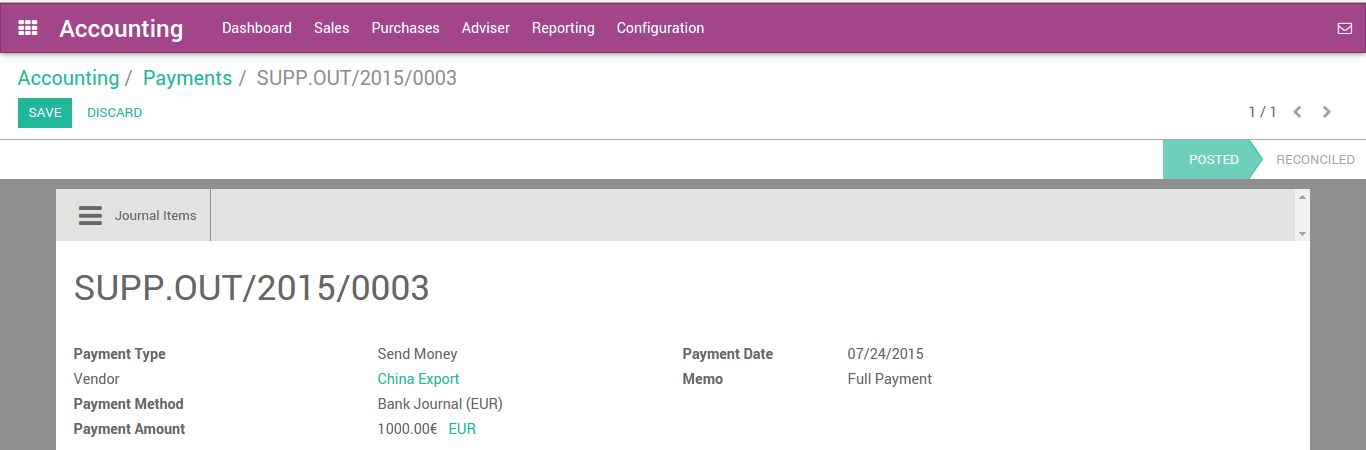Click the EUR currency link
Viewport: 1366px width, 450px height.
pyautogui.click(x=462, y=429)
